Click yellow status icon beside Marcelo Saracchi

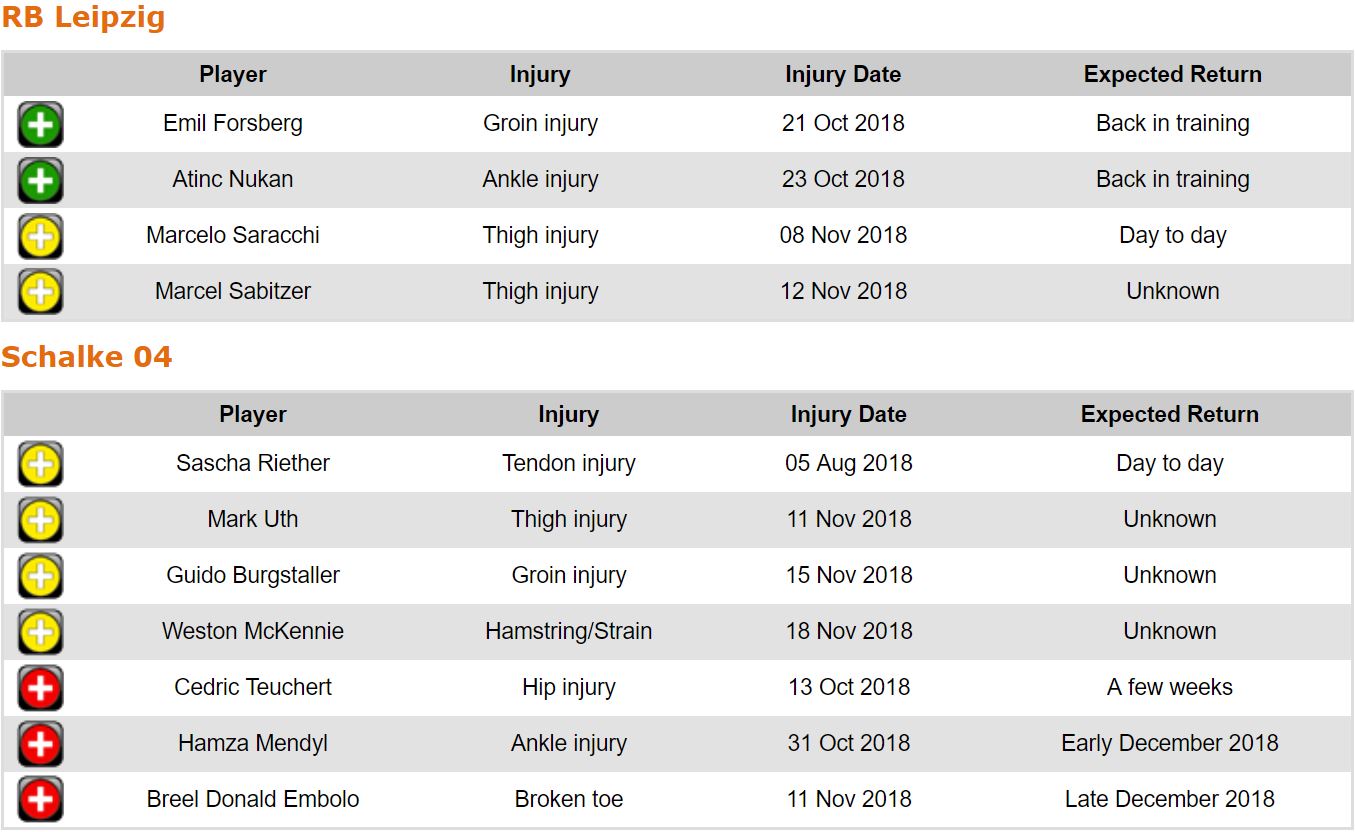tap(40, 237)
